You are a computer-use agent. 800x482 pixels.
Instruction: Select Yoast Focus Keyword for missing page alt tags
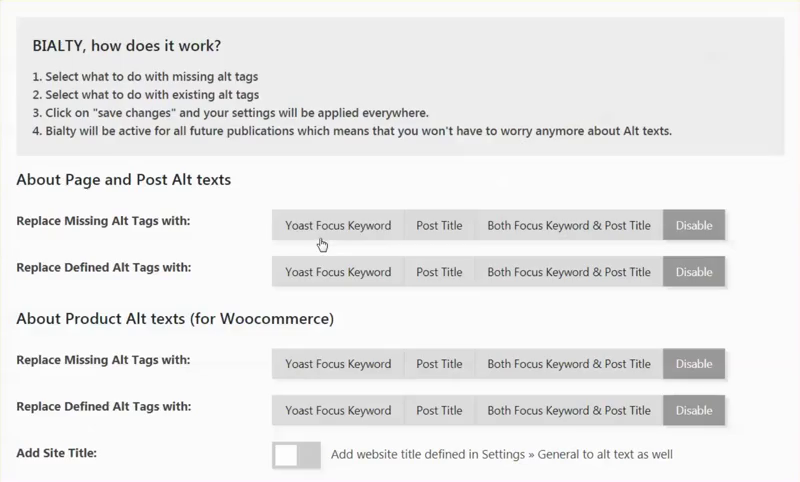[x=338, y=225]
